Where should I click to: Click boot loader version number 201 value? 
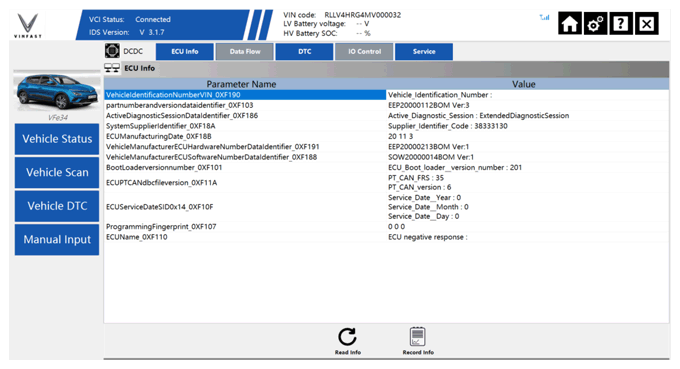(455, 168)
